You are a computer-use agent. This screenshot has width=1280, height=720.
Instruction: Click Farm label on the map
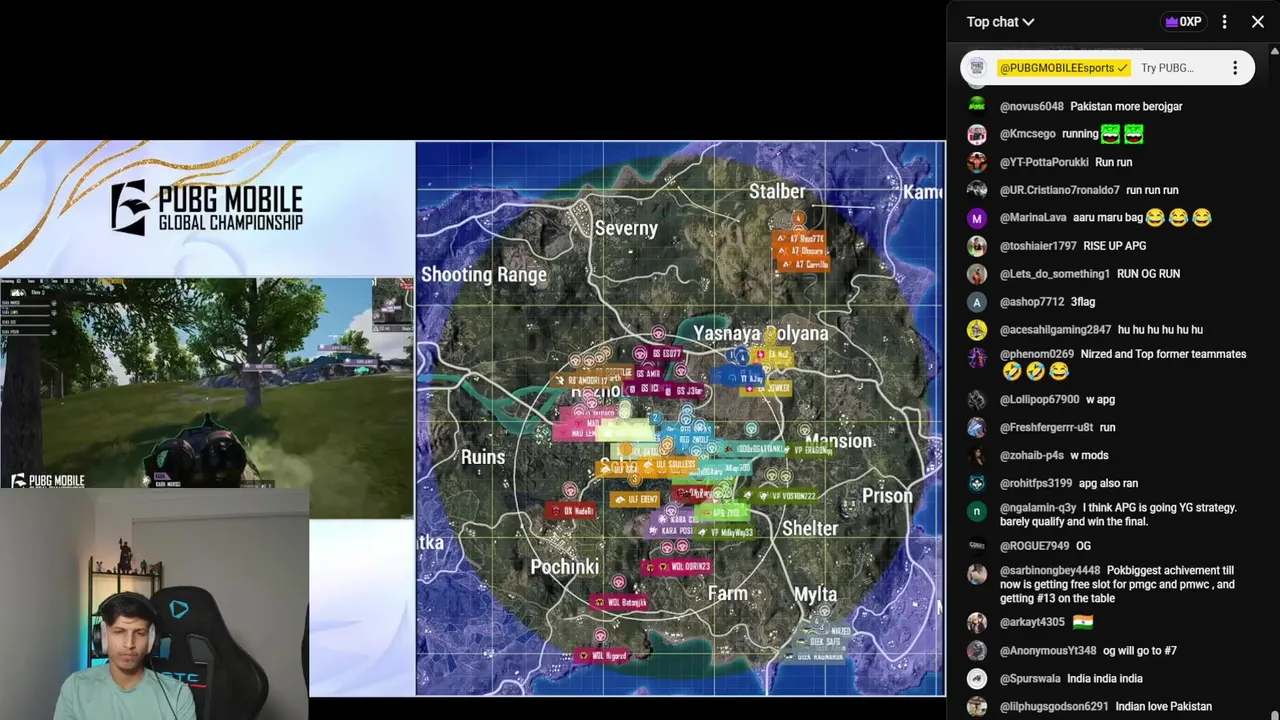727,594
